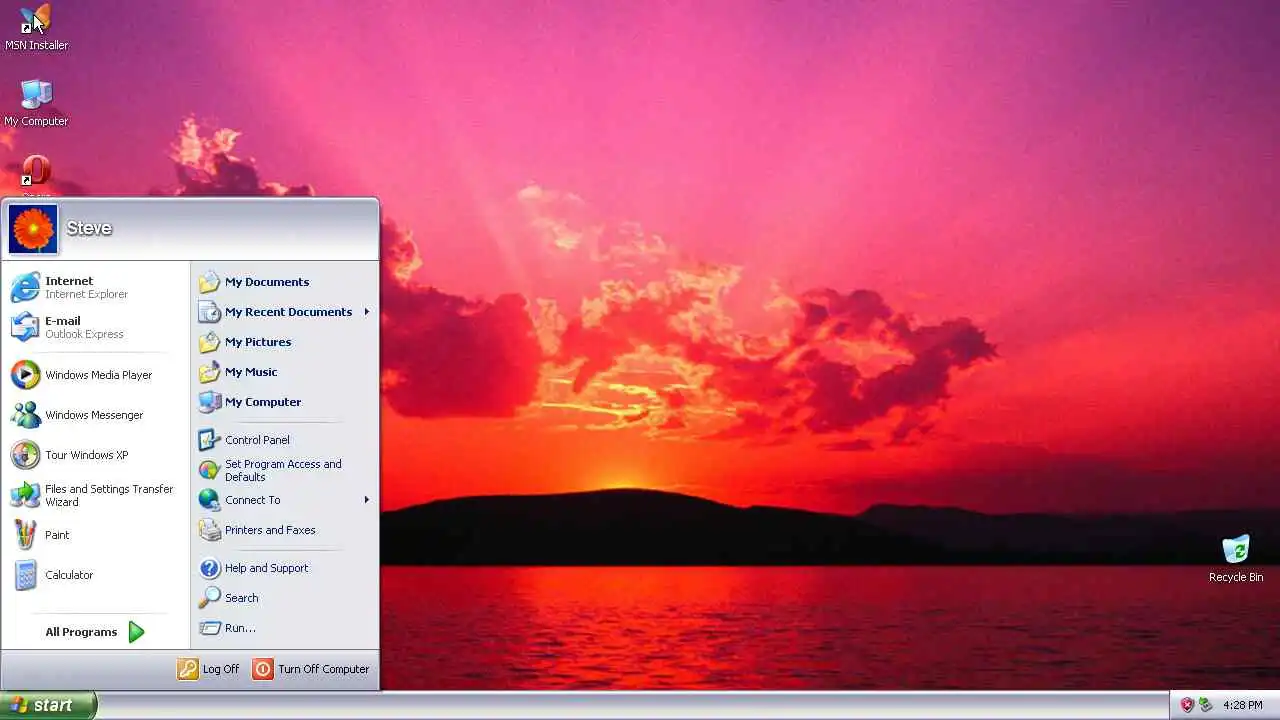
Task: Open Control Panel label
Action: pyautogui.click(x=257, y=440)
